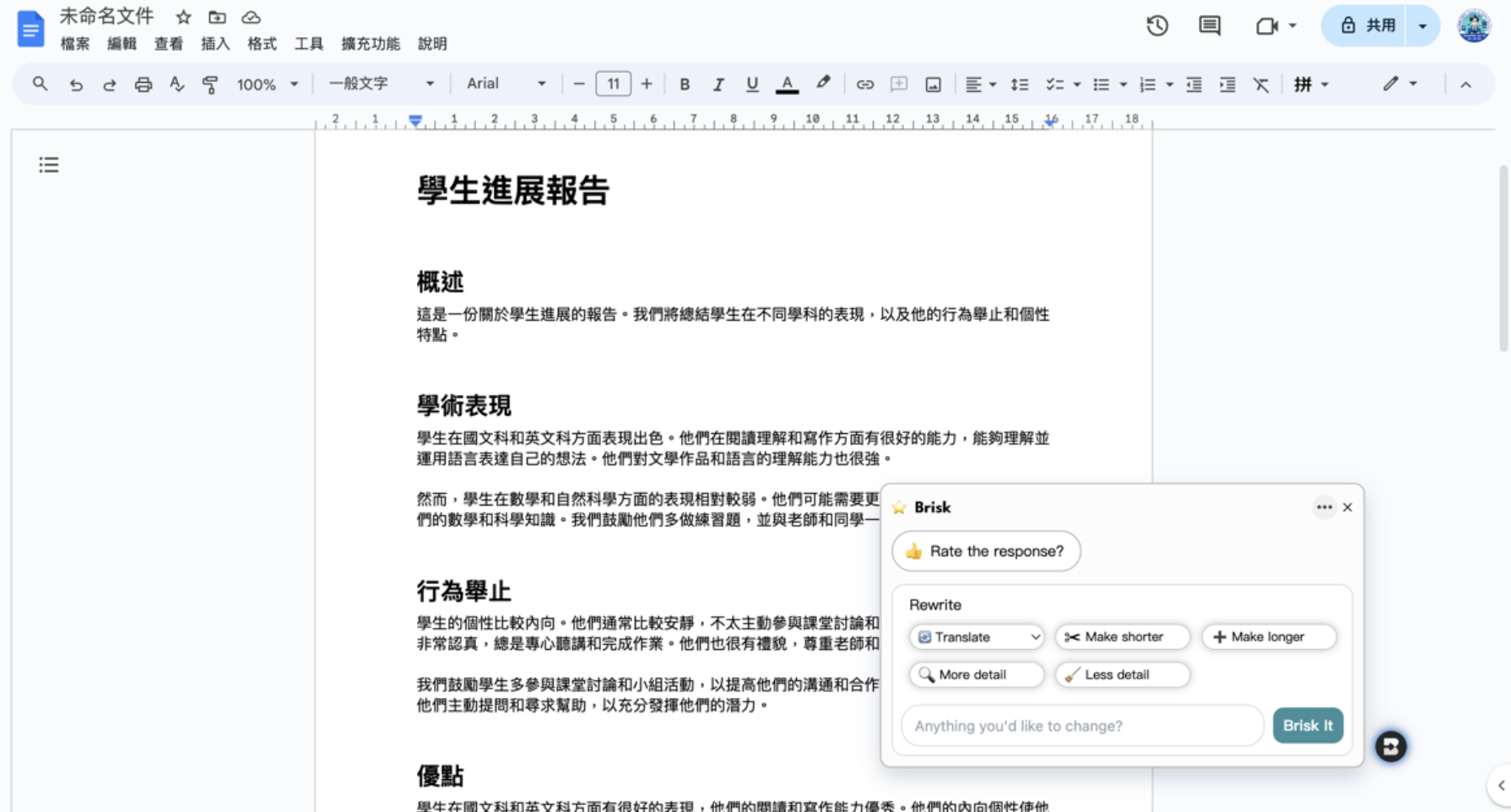1511x812 pixels.
Task: Toggle bold formatting
Action: click(x=685, y=84)
